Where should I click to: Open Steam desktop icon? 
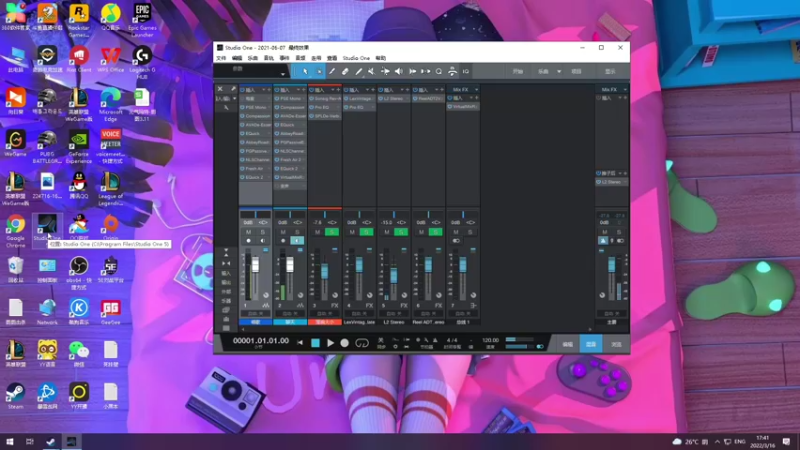[15, 395]
